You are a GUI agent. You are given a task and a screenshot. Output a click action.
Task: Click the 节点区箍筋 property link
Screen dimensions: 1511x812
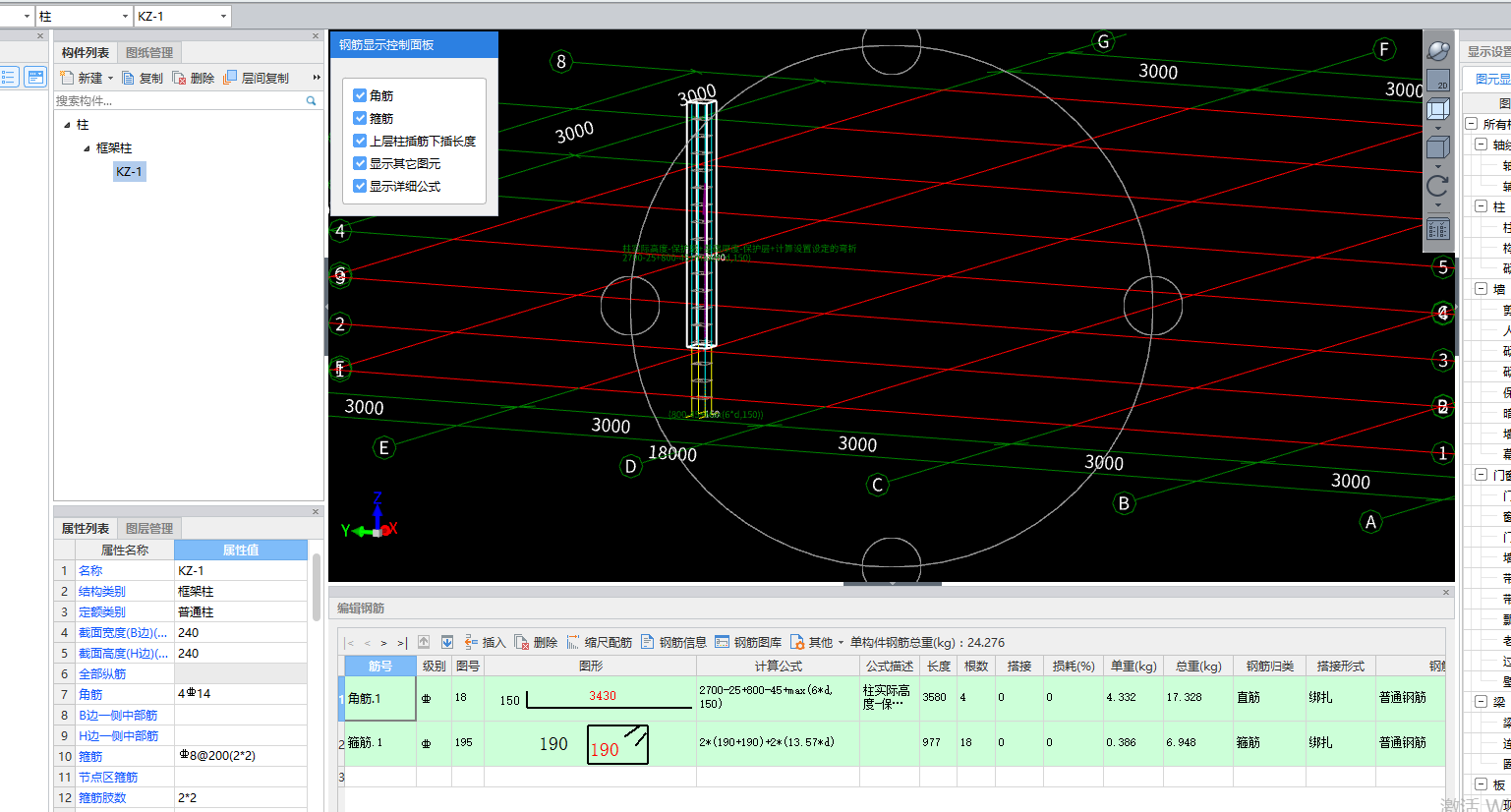[x=108, y=778]
